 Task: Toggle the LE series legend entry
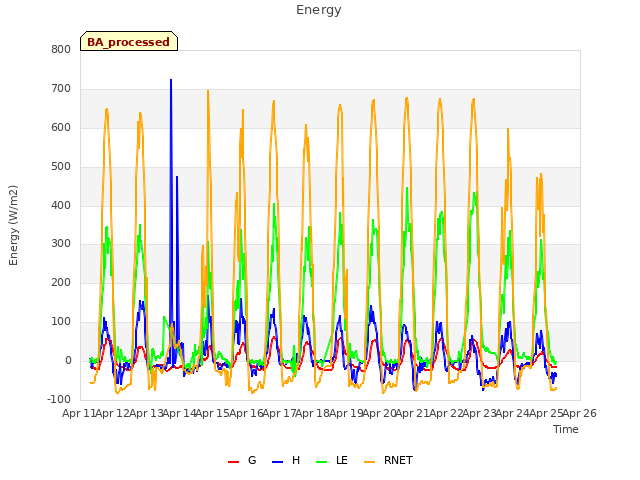(x=332, y=460)
